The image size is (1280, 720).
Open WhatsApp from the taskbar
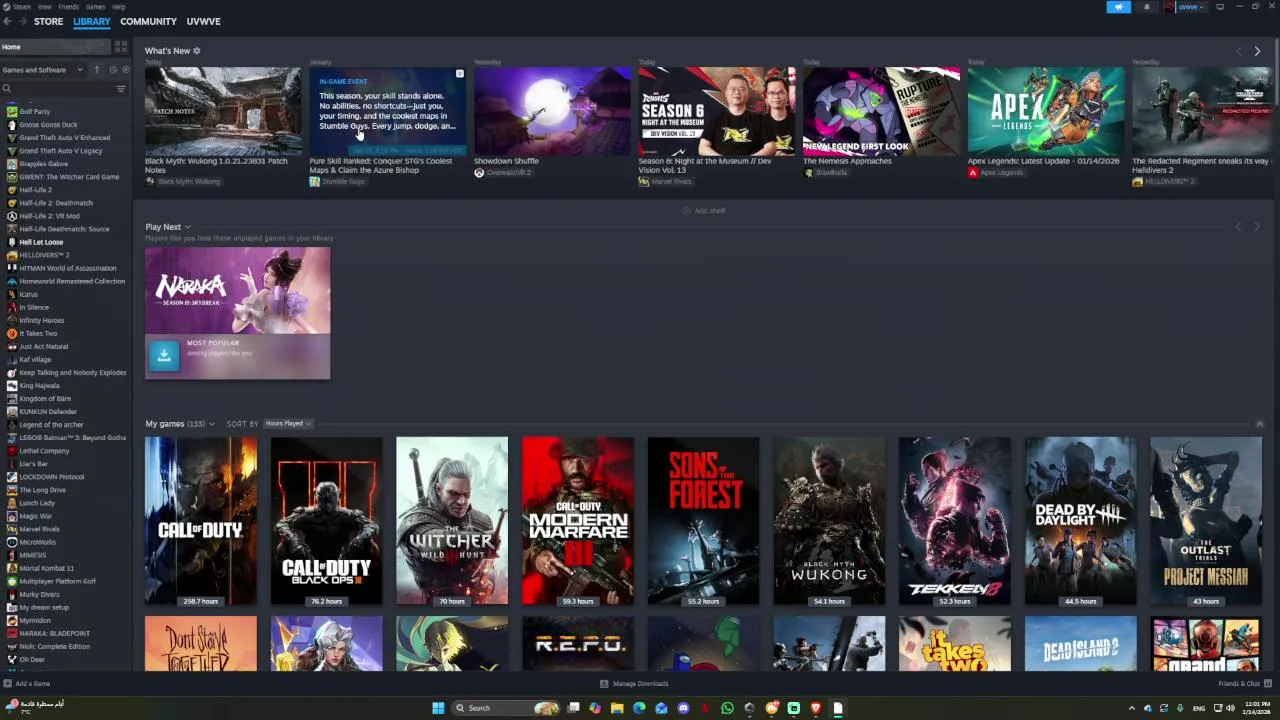(727, 708)
